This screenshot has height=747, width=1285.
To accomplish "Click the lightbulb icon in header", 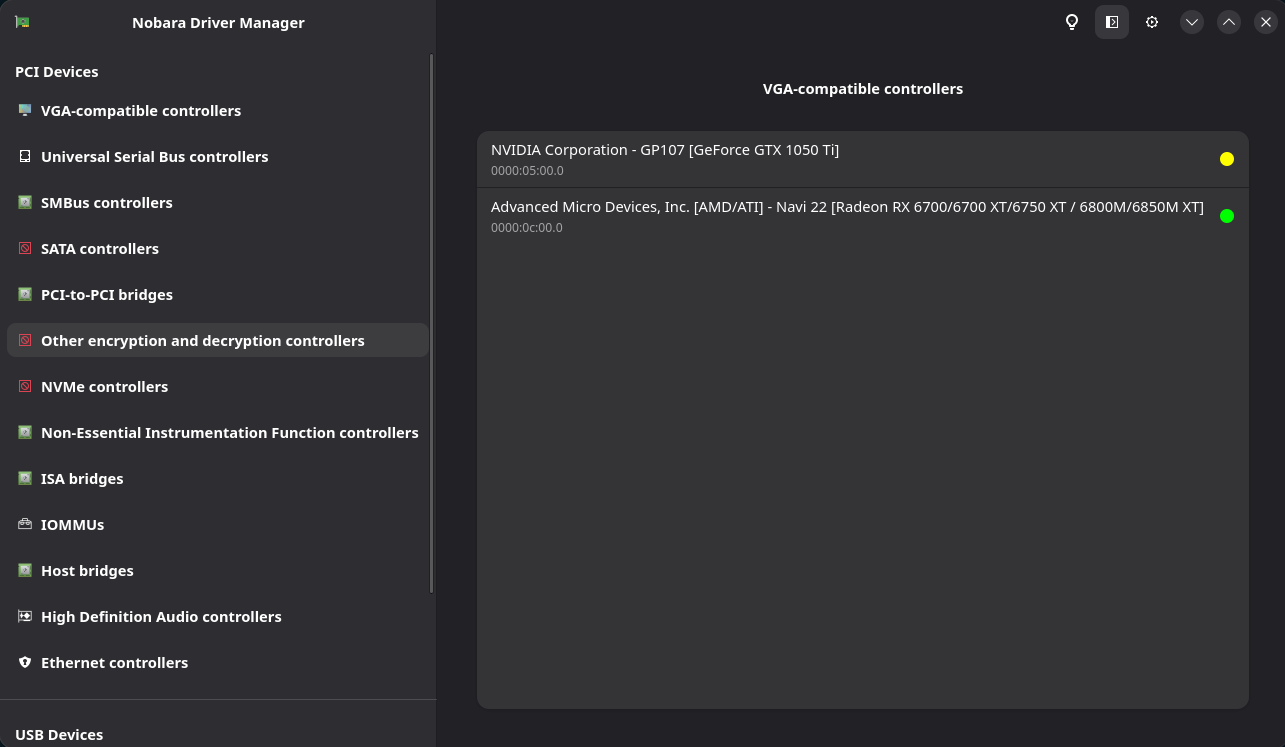I will [x=1072, y=22].
